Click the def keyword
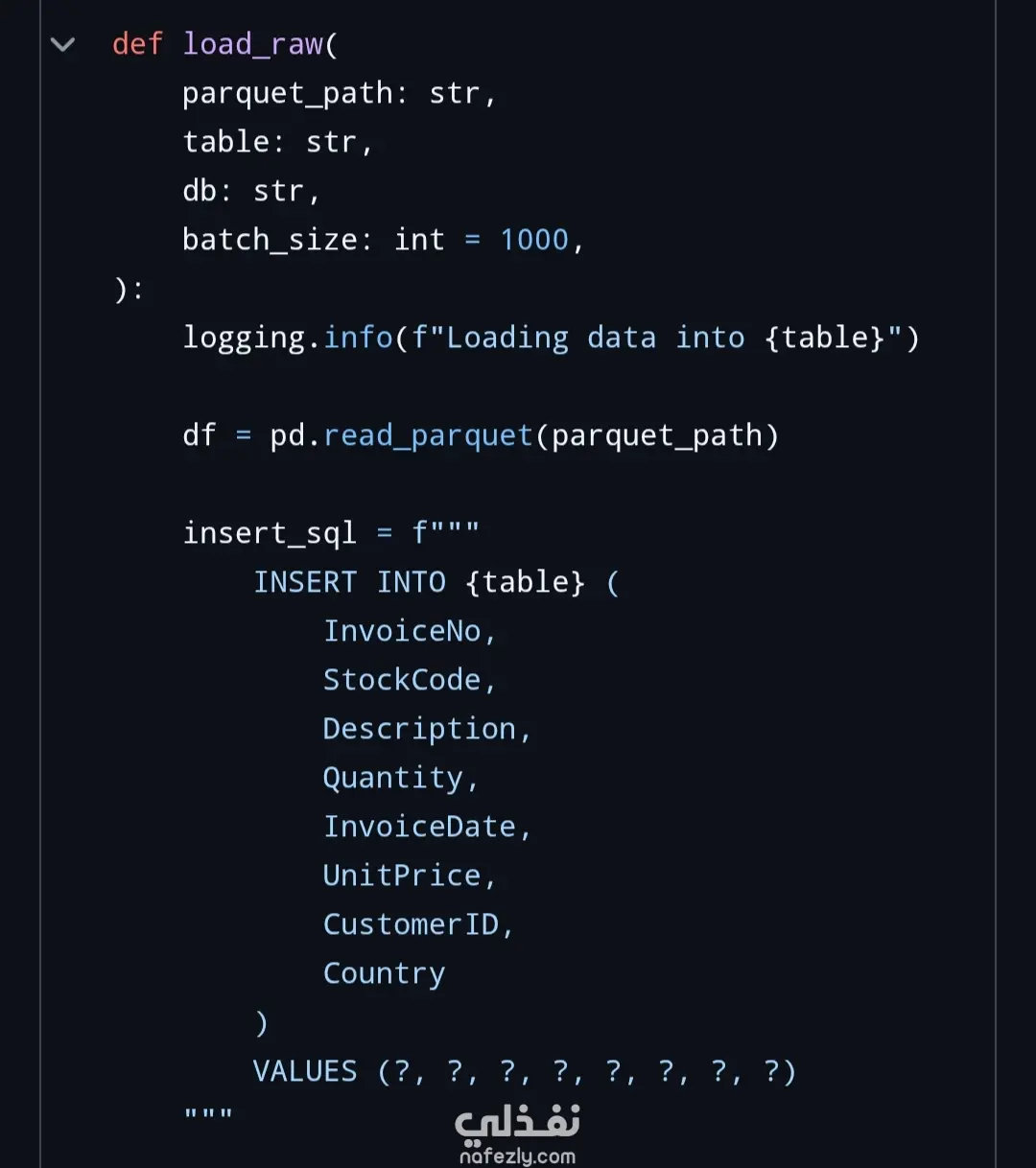The width and height of the screenshot is (1036, 1168). (137, 44)
